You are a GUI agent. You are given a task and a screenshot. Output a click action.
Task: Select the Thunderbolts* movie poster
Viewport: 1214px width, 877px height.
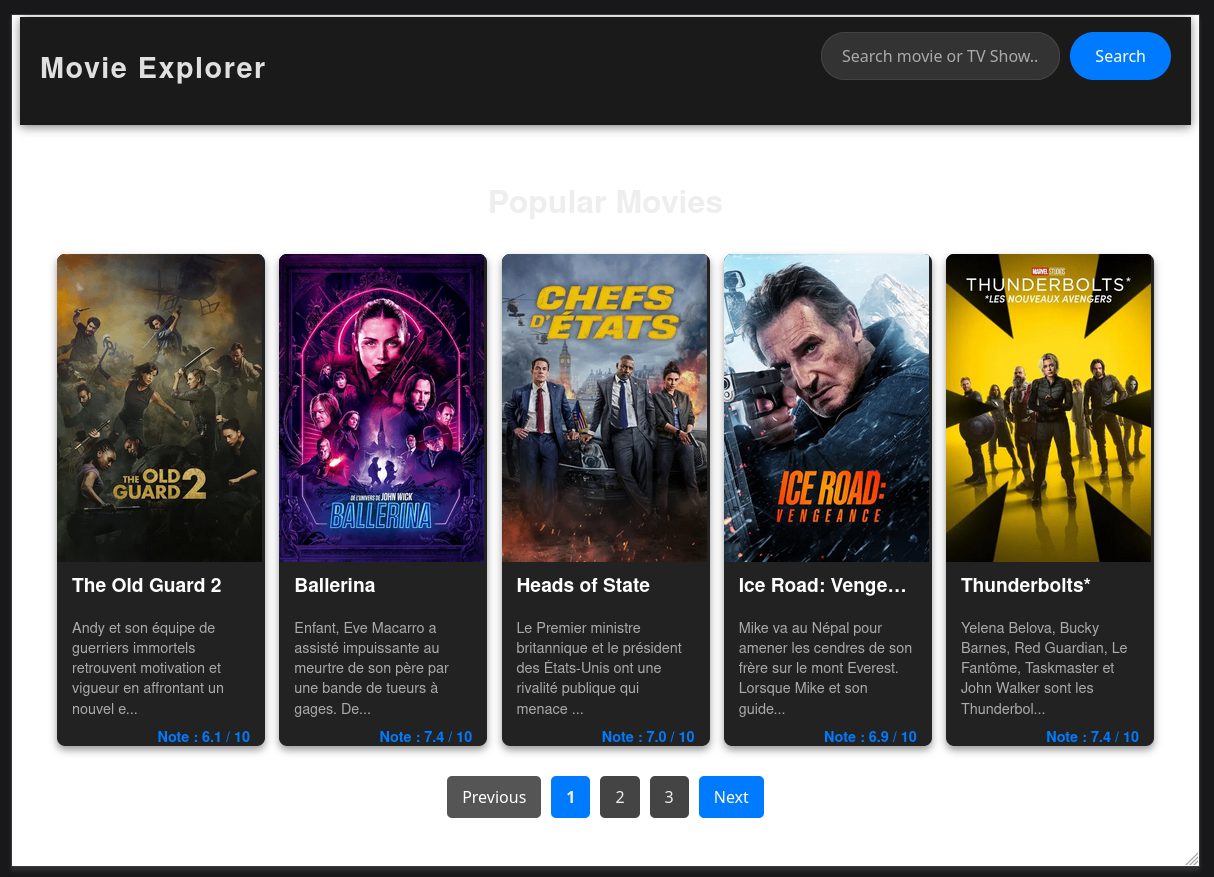(x=1048, y=407)
